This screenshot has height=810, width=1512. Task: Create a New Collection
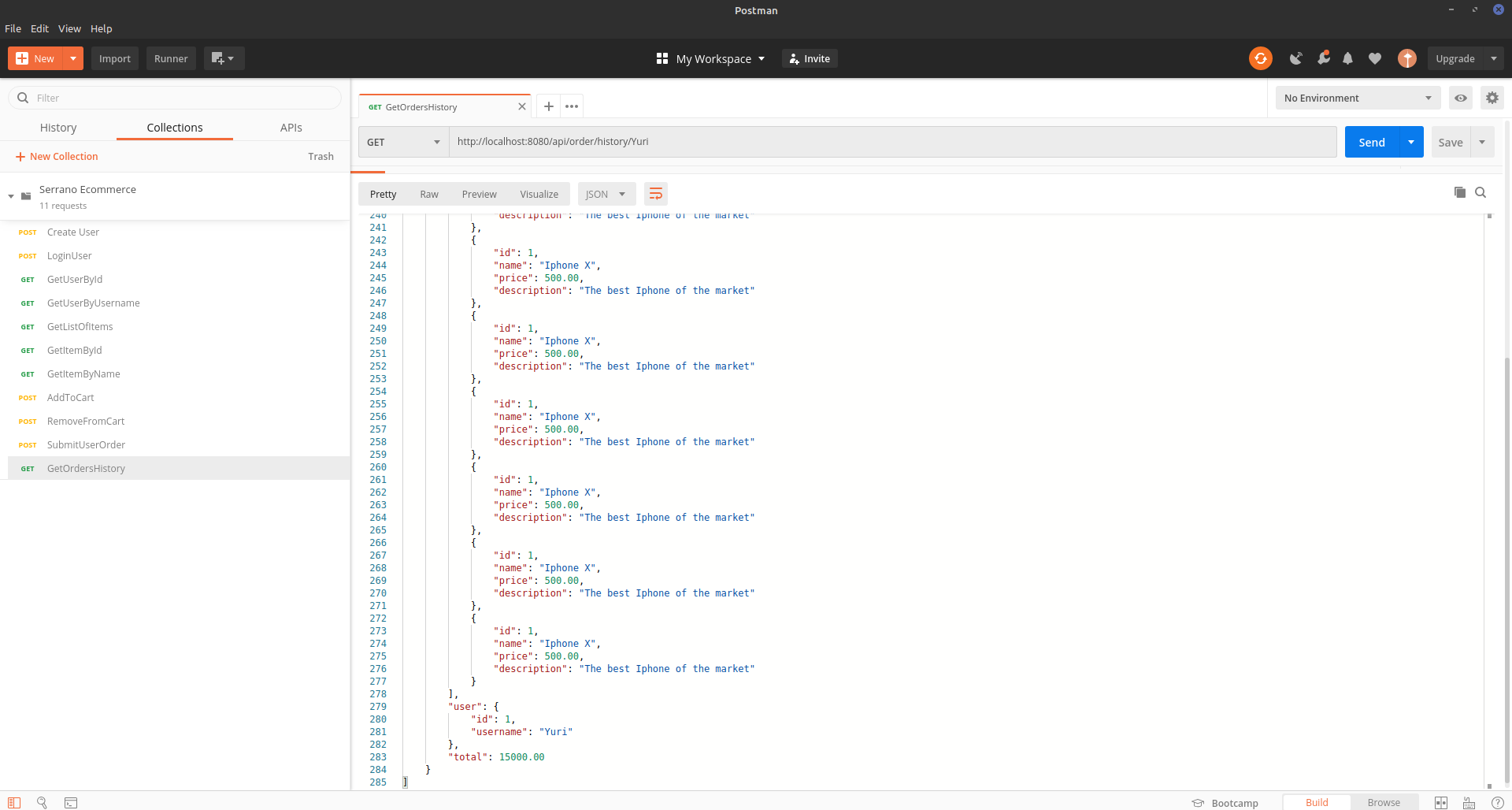(x=57, y=157)
